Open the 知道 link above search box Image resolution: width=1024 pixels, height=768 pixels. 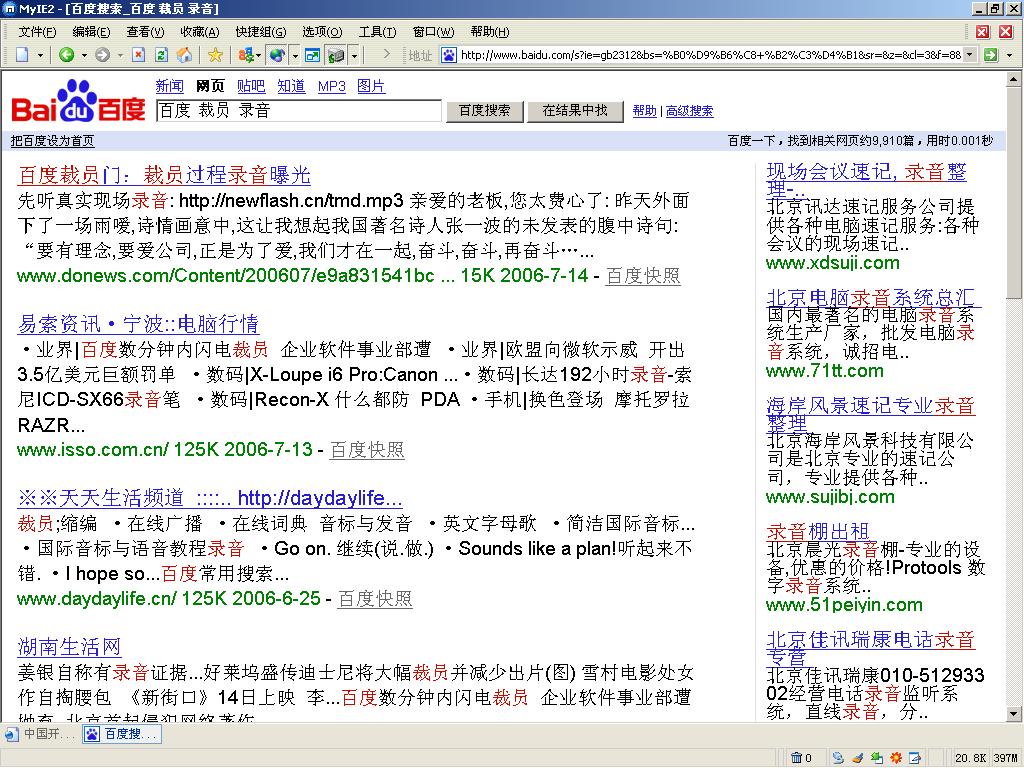pyautogui.click(x=291, y=86)
